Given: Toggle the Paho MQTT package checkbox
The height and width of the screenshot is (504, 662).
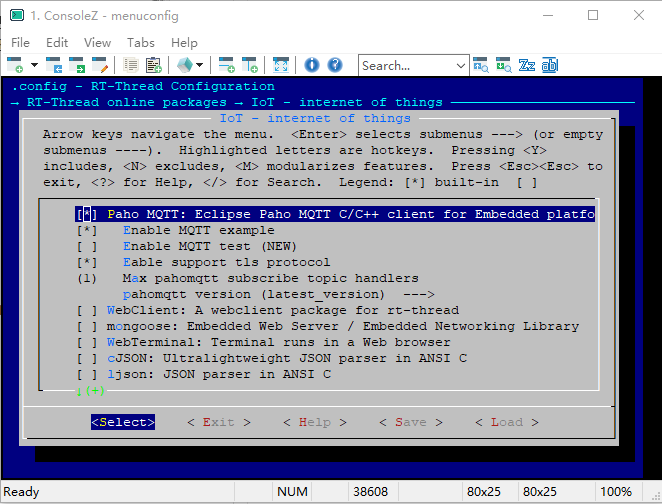Looking at the screenshot, I should tap(87, 214).
